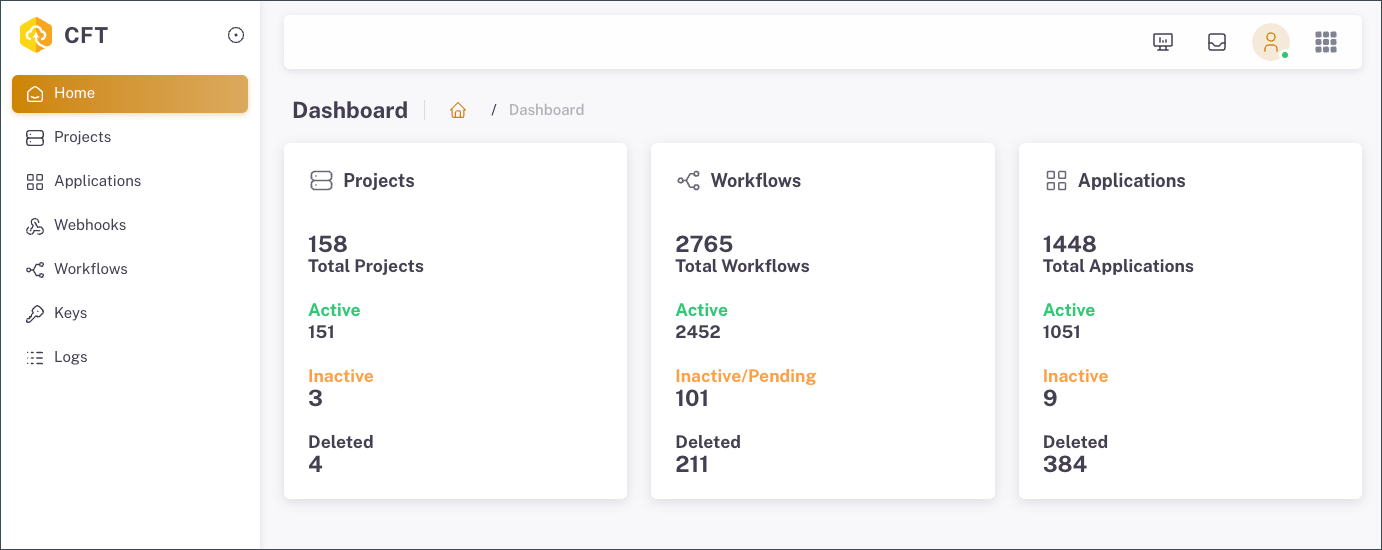Click the Workflows card share icon
Screen dimensions: 1382x550
pyautogui.click(x=688, y=181)
